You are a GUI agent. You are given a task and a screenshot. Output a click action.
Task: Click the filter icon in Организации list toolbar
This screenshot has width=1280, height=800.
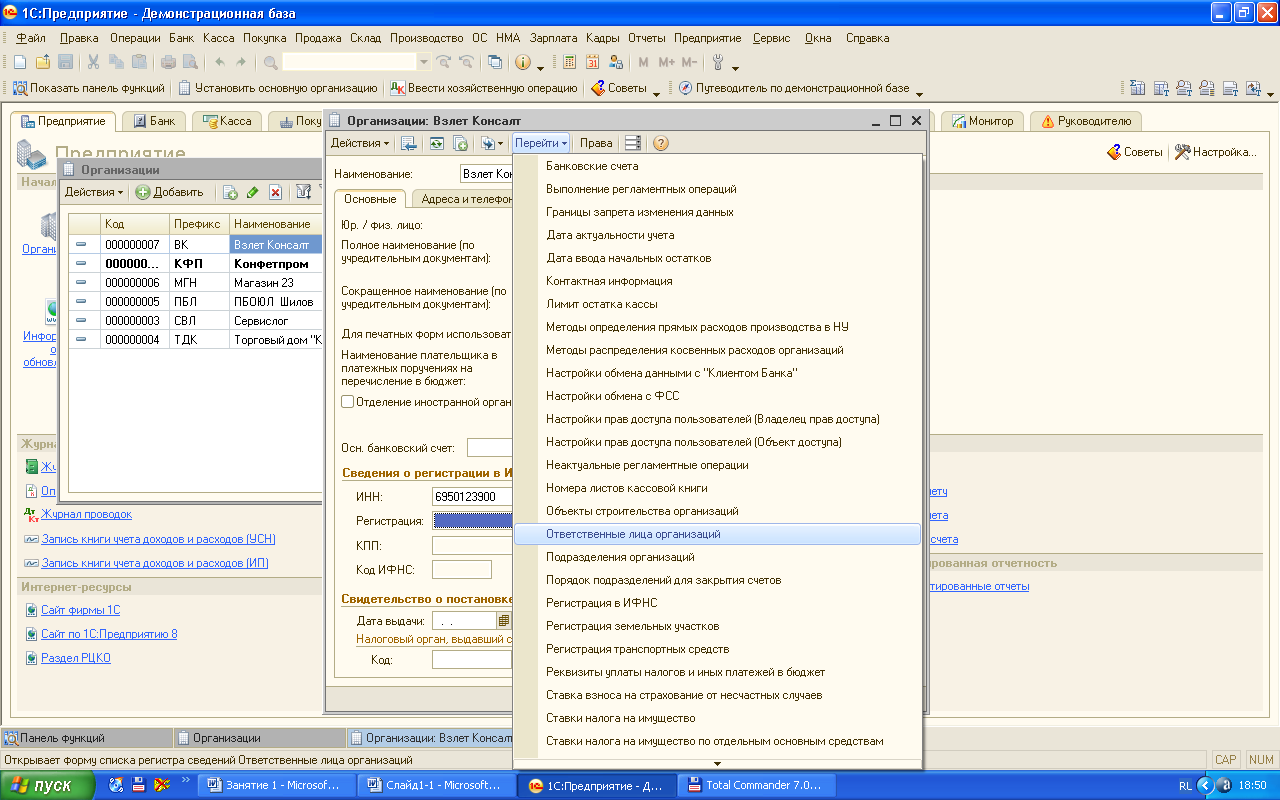pos(303,192)
